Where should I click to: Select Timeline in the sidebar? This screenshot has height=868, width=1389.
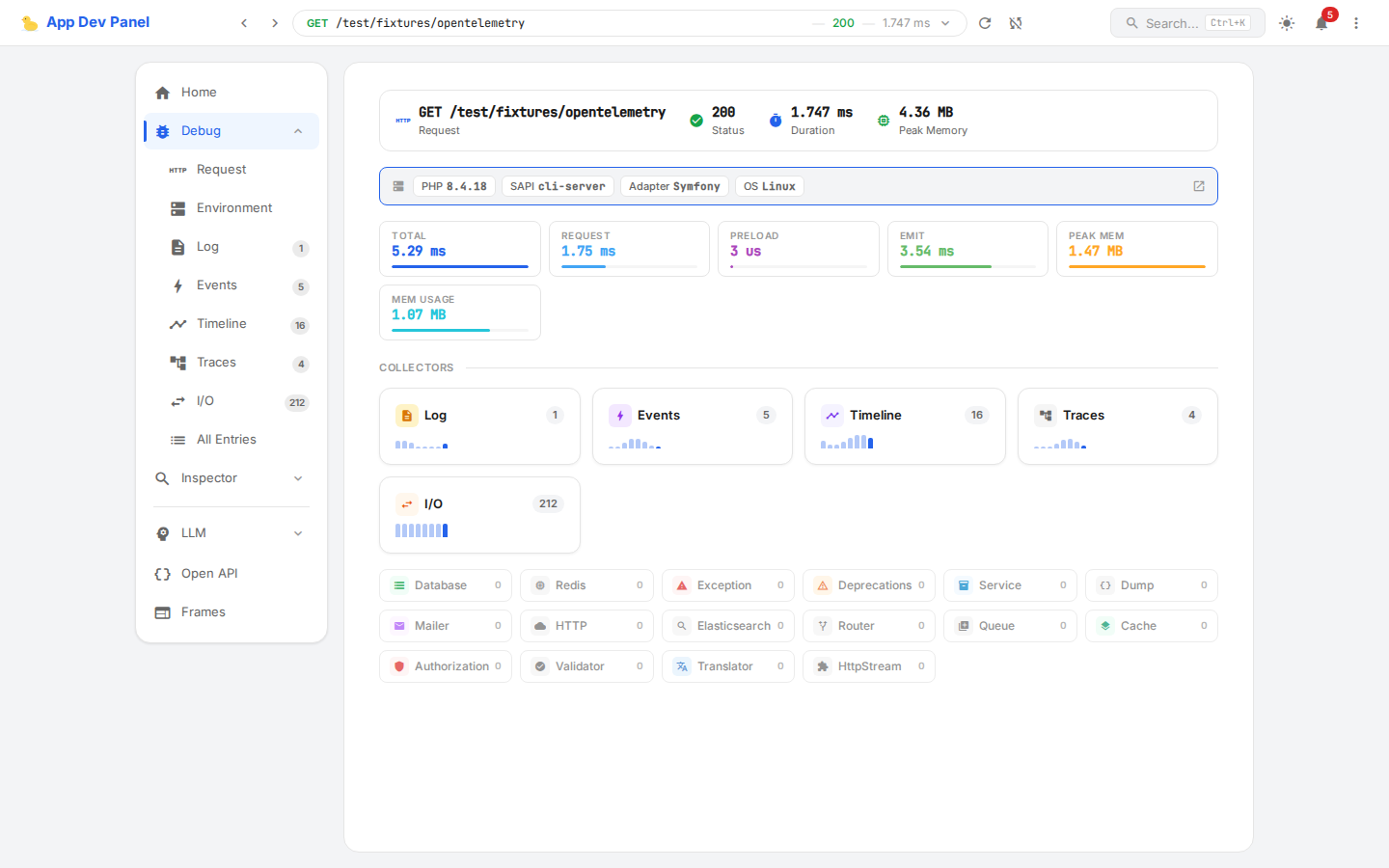coord(222,324)
